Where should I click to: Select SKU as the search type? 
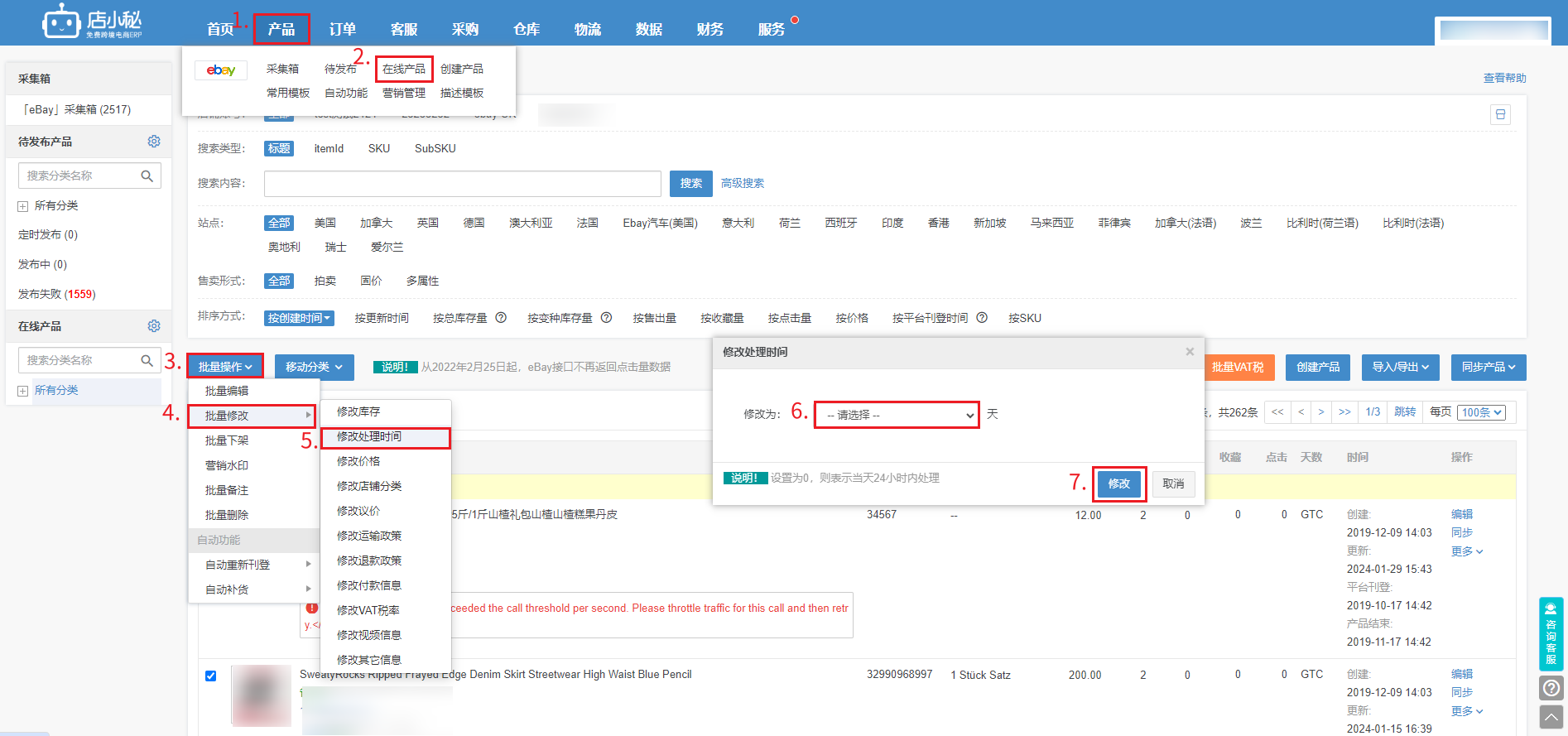pyautogui.click(x=379, y=149)
